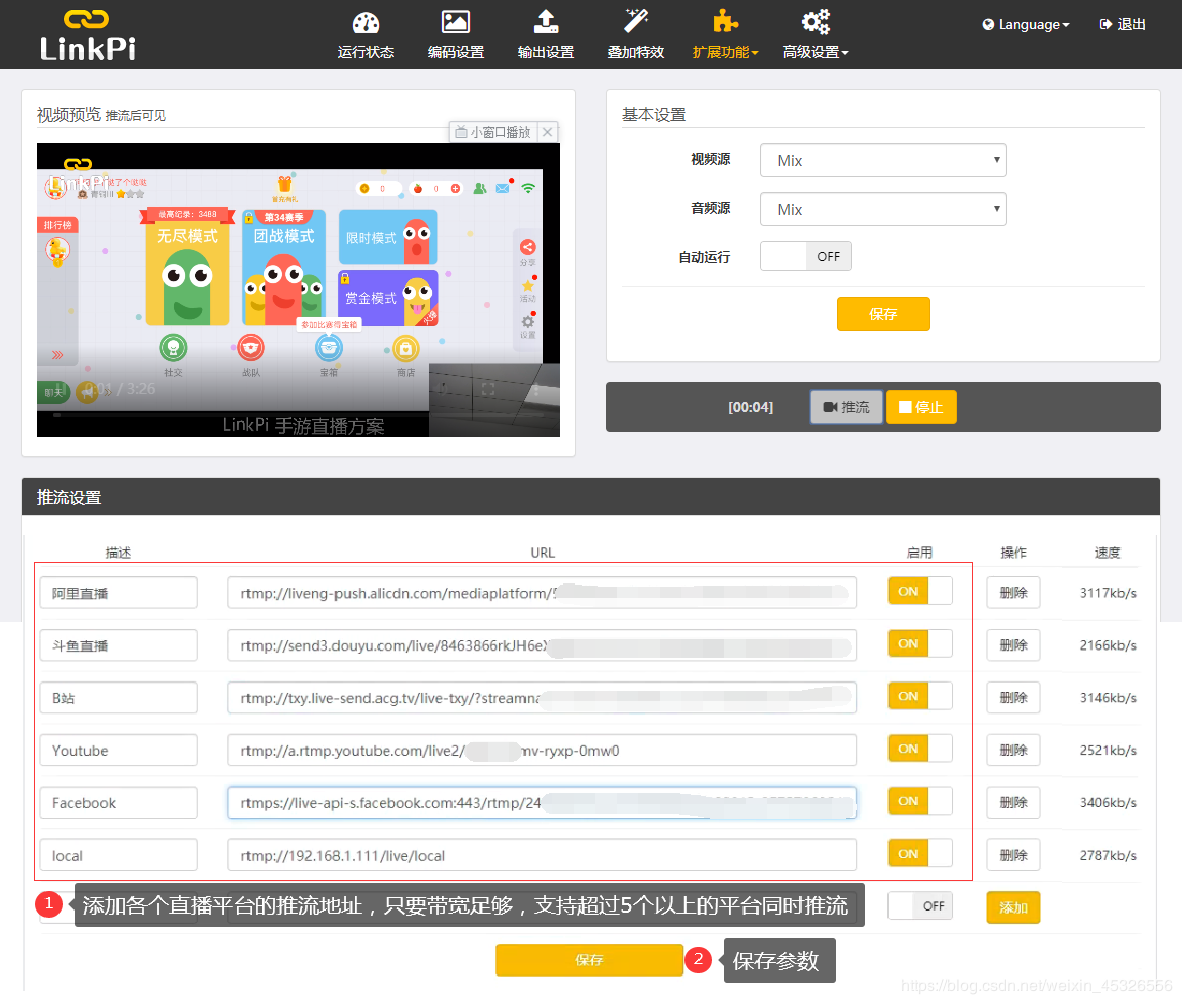Toggle local stream enable switch
The height and width of the screenshot is (1004, 1182).
pos(920,853)
